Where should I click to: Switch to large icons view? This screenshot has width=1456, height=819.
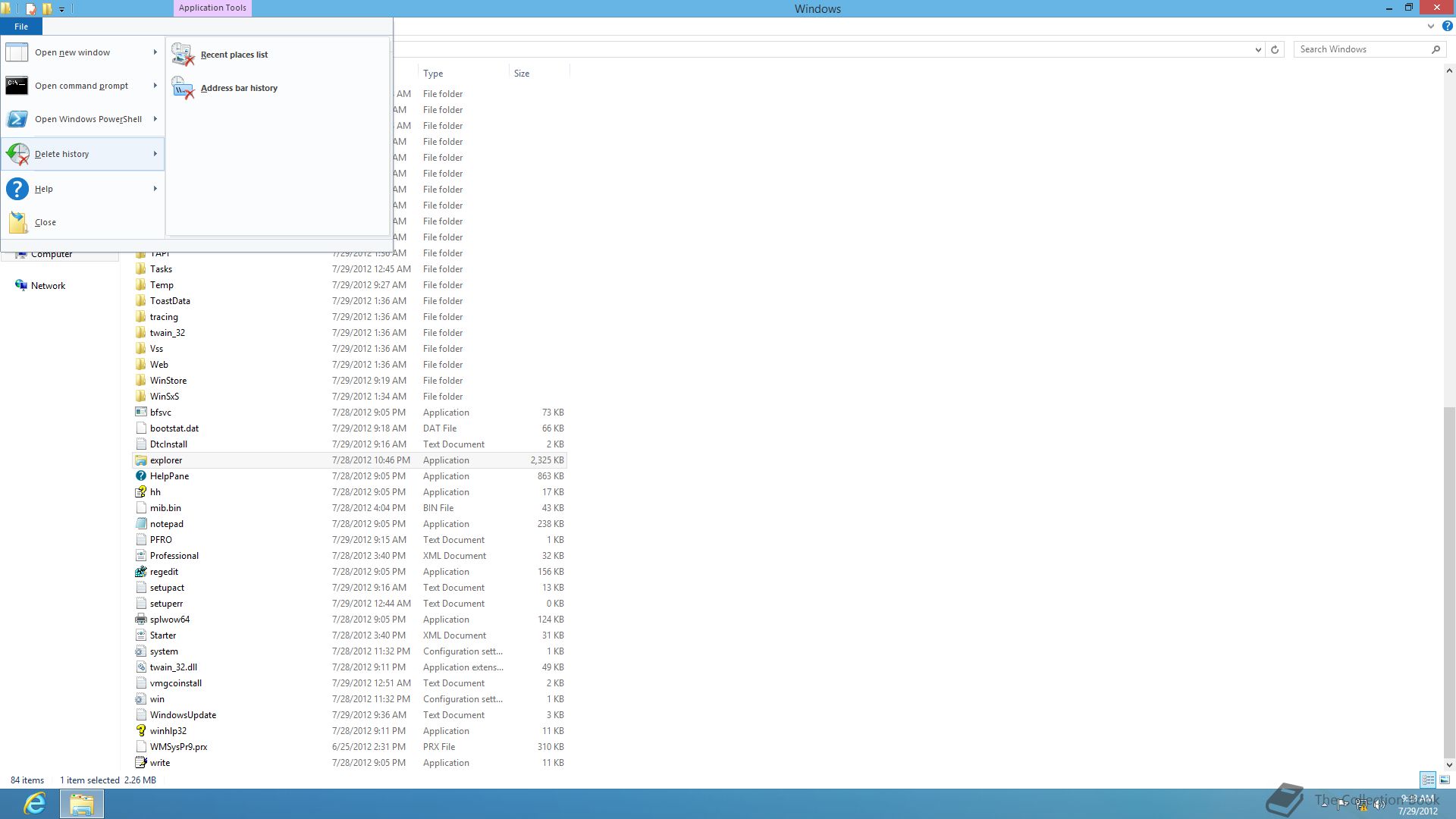[1445, 780]
